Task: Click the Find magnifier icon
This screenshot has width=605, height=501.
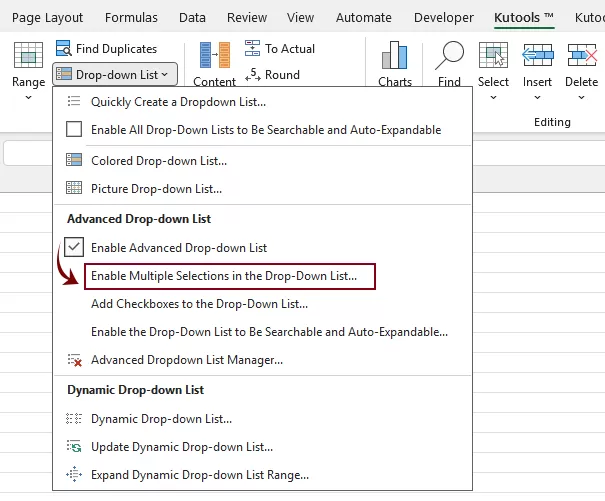Action: coord(450,55)
